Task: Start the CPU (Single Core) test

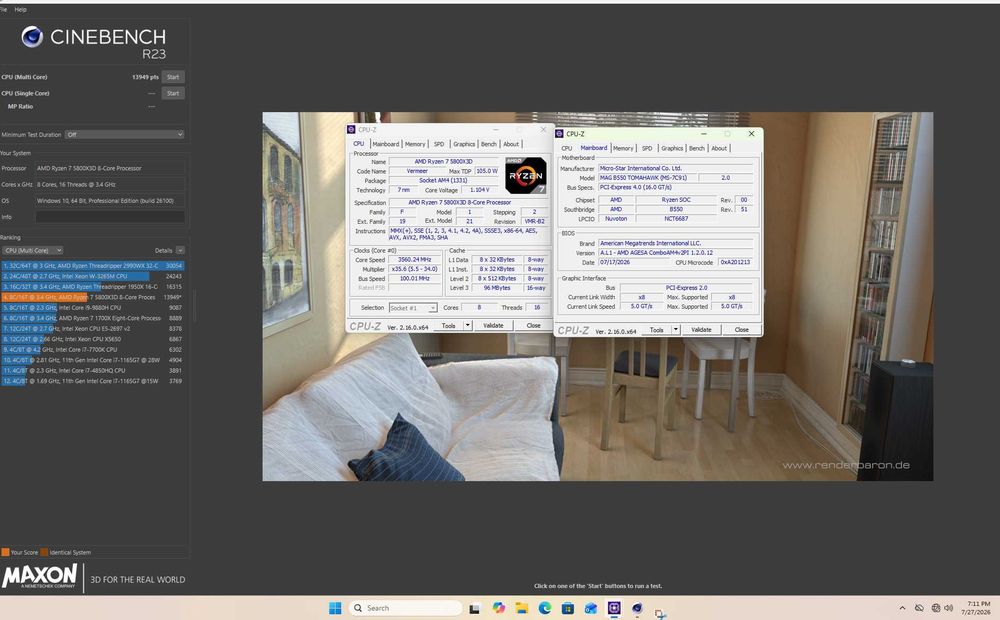Action: coord(173,93)
